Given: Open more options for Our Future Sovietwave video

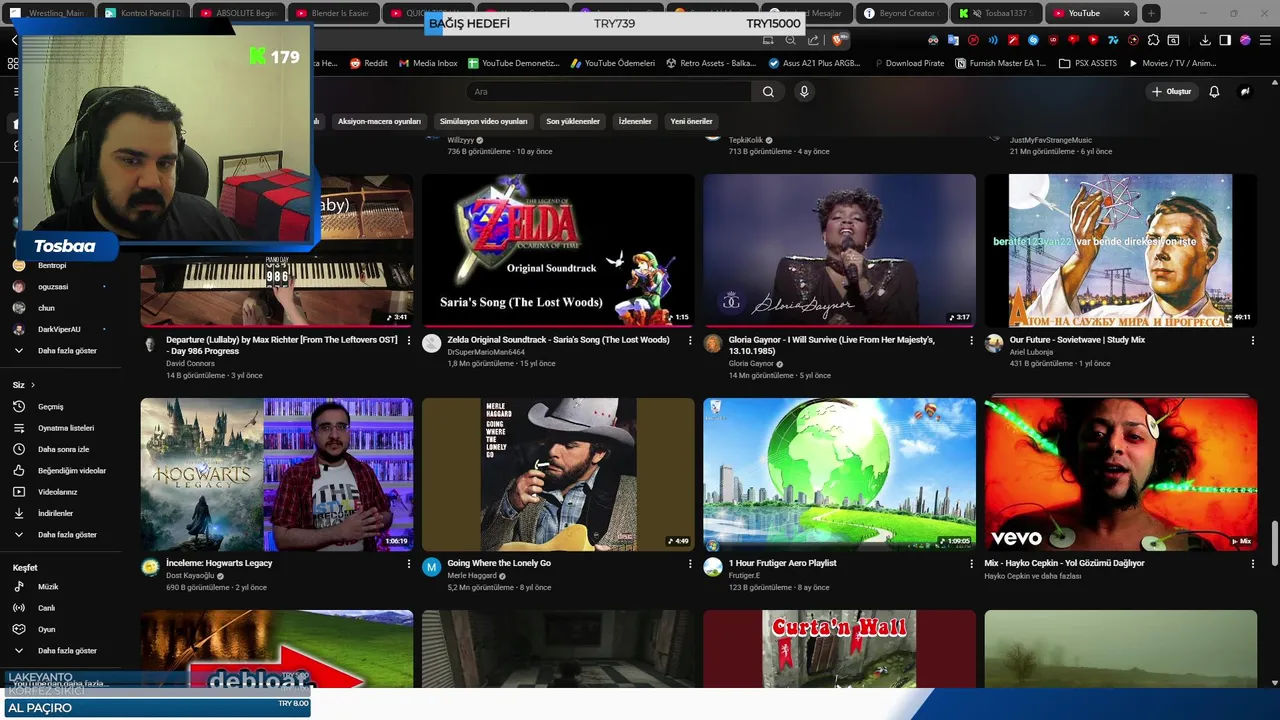Looking at the screenshot, I should pos(1252,340).
